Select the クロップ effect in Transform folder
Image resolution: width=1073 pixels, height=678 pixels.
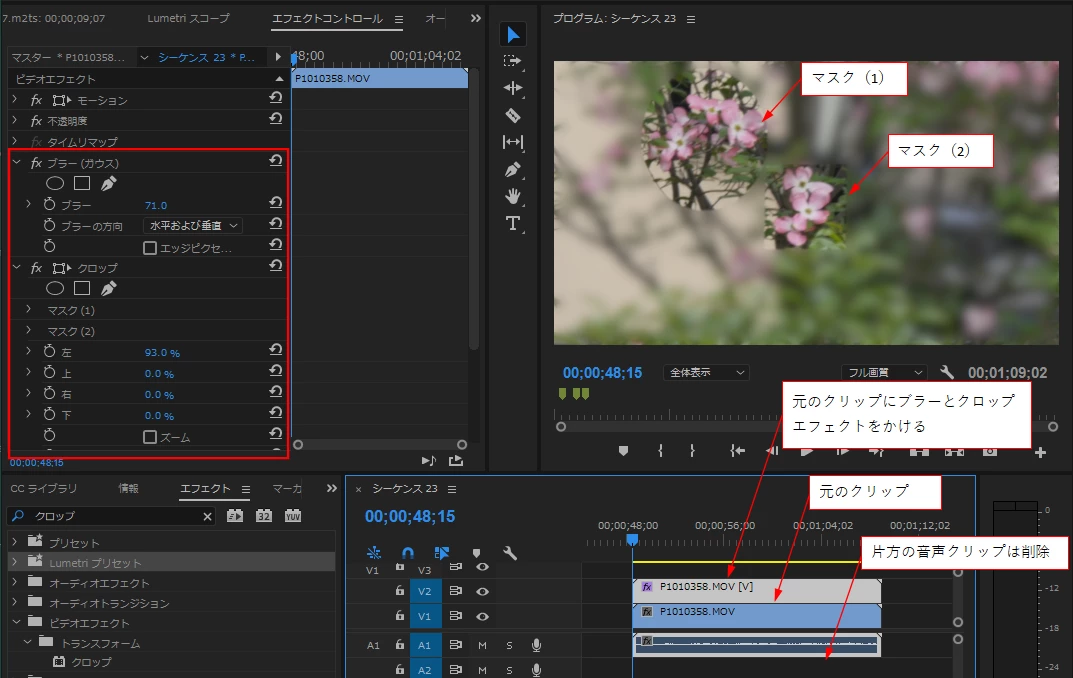click(91, 662)
